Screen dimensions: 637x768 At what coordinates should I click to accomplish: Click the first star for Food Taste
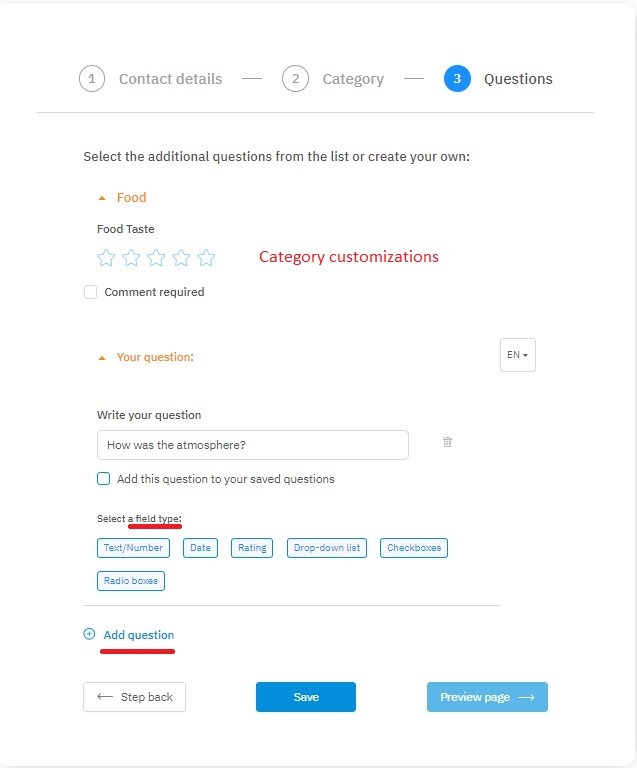(x=106, y=258)
